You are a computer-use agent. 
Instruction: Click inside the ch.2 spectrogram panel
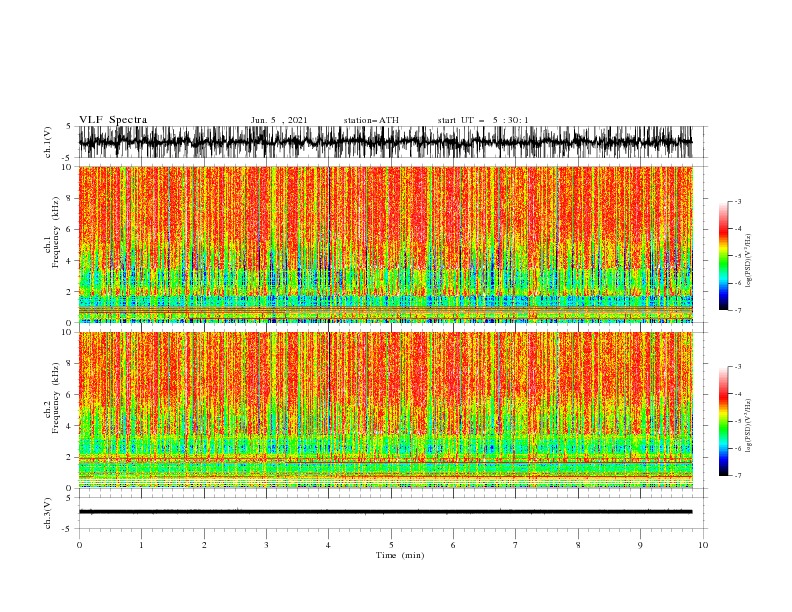coord(385,410)
